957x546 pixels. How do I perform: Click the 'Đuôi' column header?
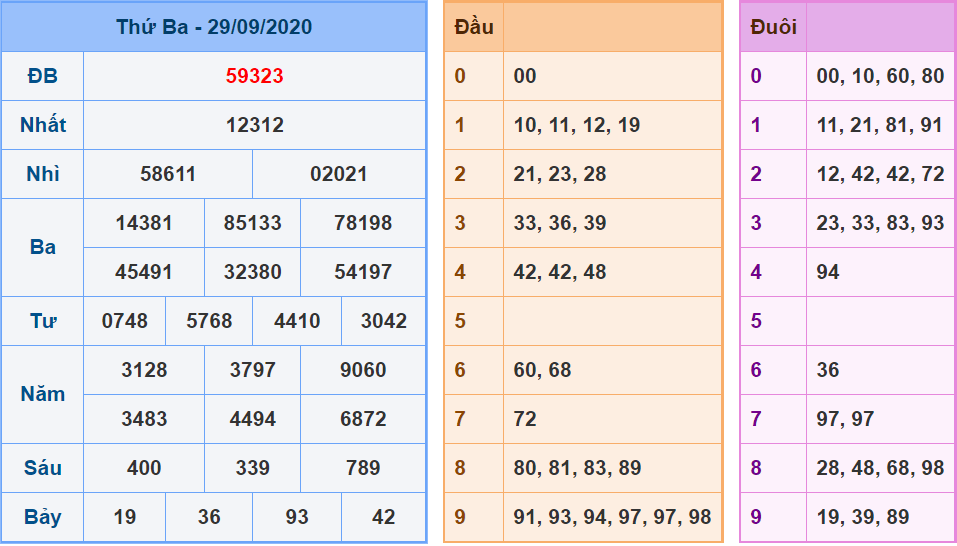tap(773, 27)
